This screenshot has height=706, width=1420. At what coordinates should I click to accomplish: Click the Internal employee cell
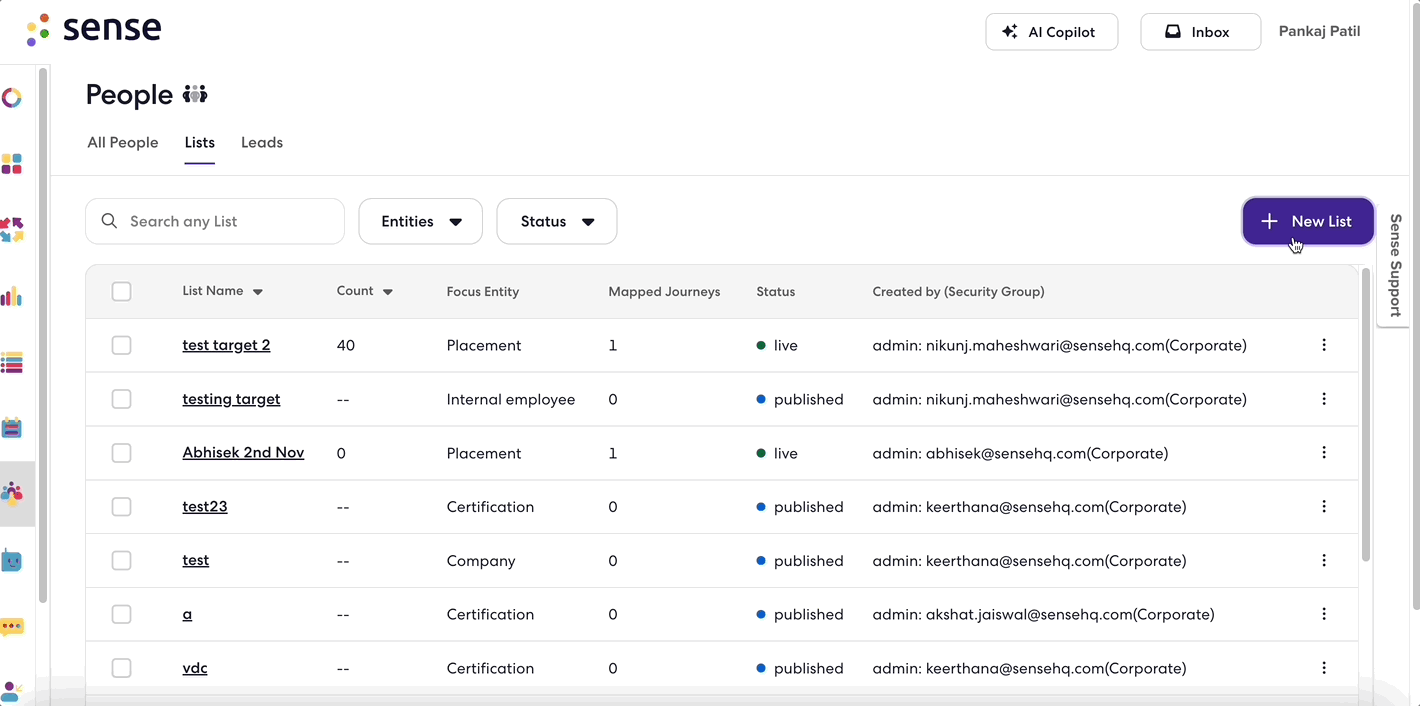click(x=511, y=399)
